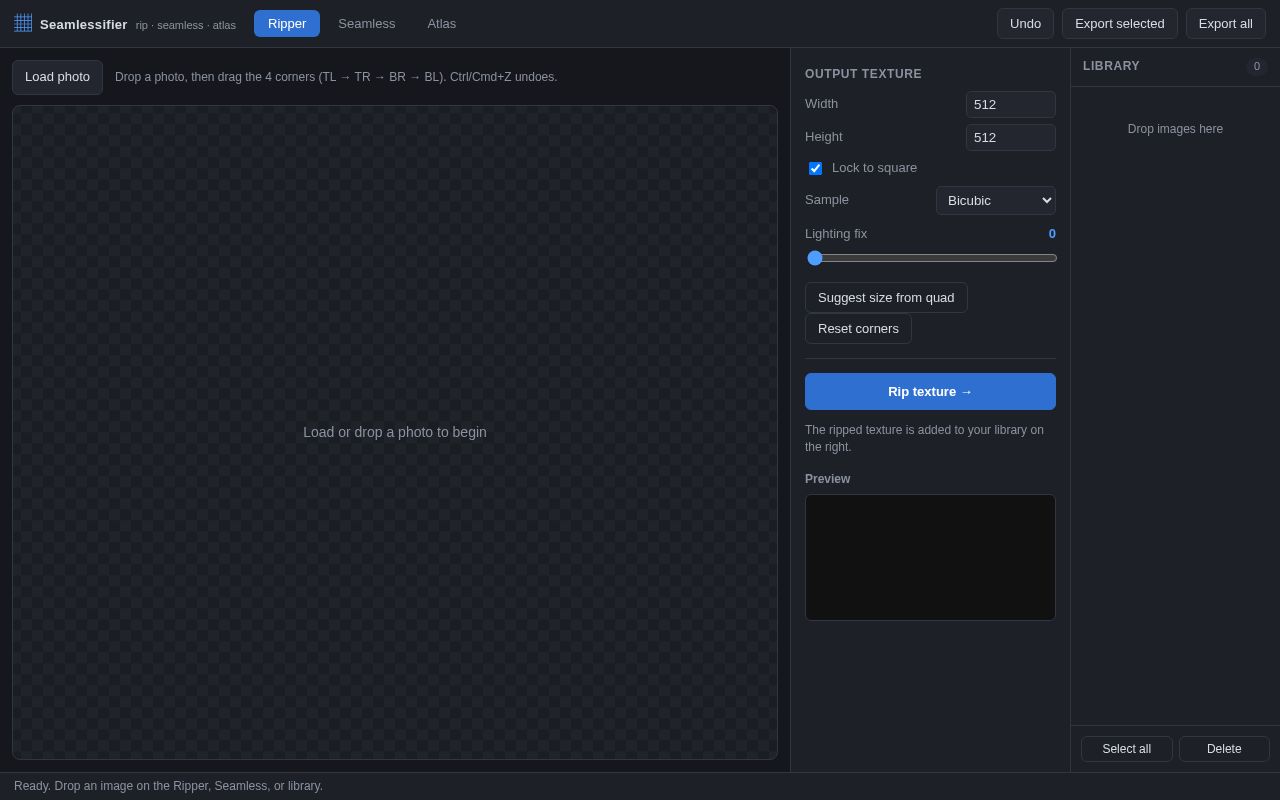Click the 'Drop a photo, then drag' hint text
Viewport: 1280px width, 800px height.
click(x=336, y=77)
